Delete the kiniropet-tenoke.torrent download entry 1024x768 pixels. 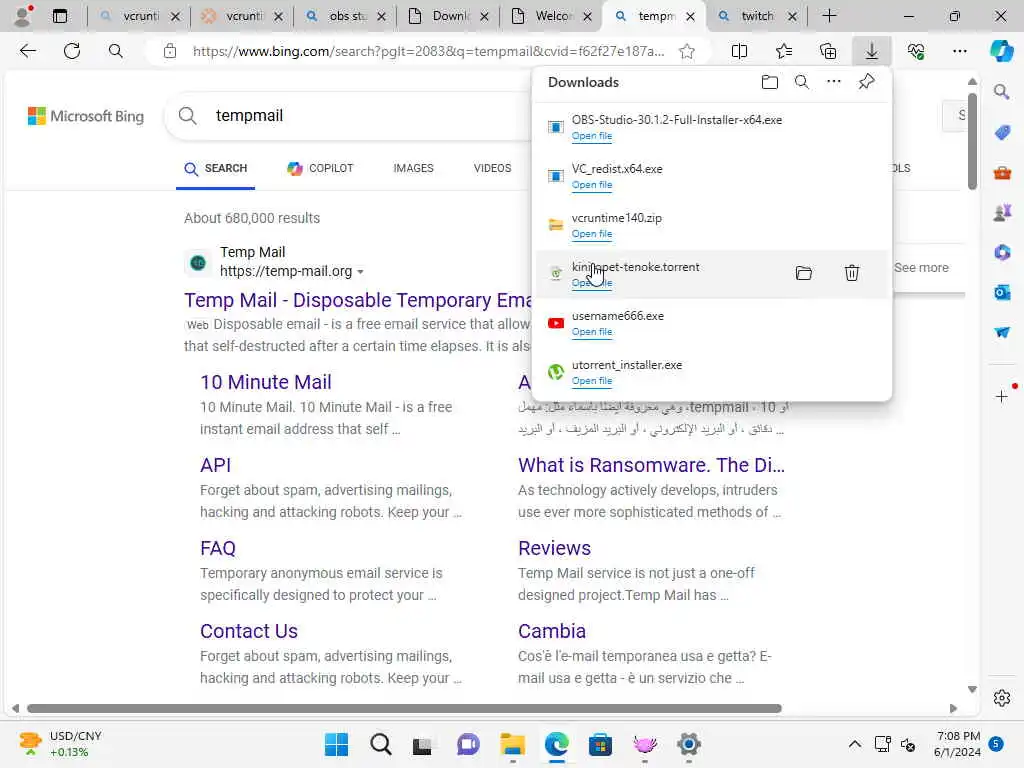(852, 273)
